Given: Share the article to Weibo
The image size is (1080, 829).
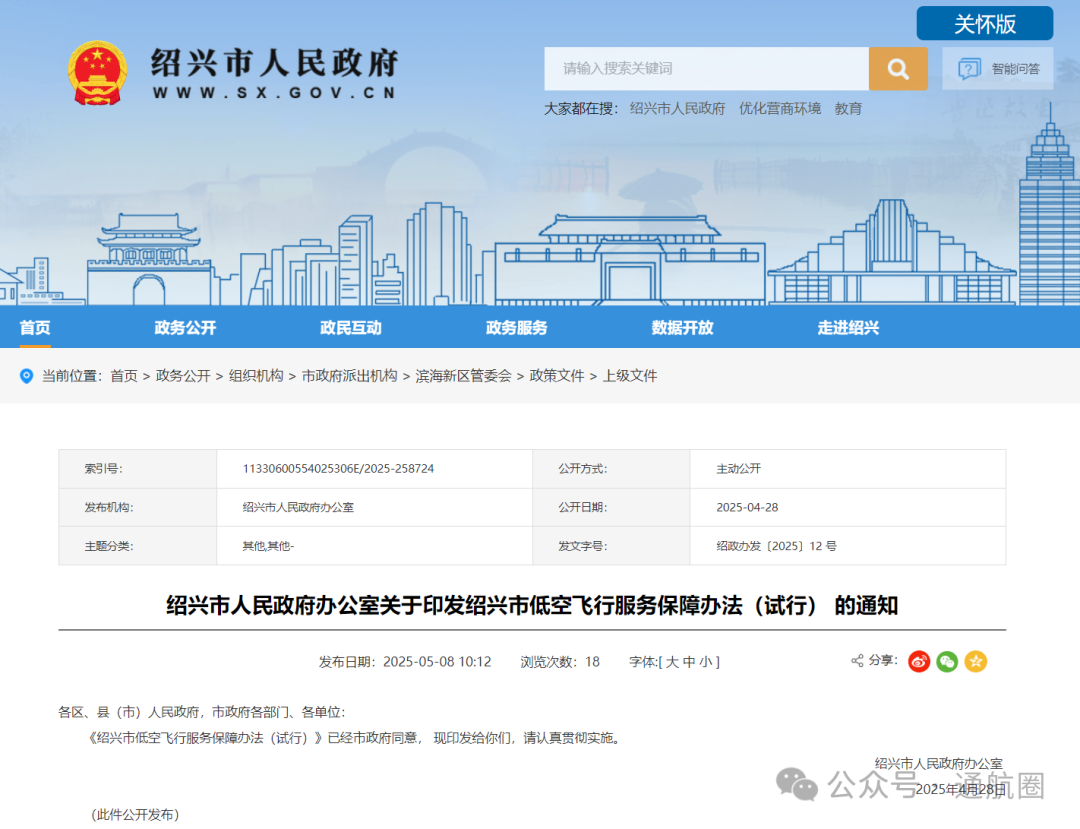Looking at the screenshot, I should (918, 661).
